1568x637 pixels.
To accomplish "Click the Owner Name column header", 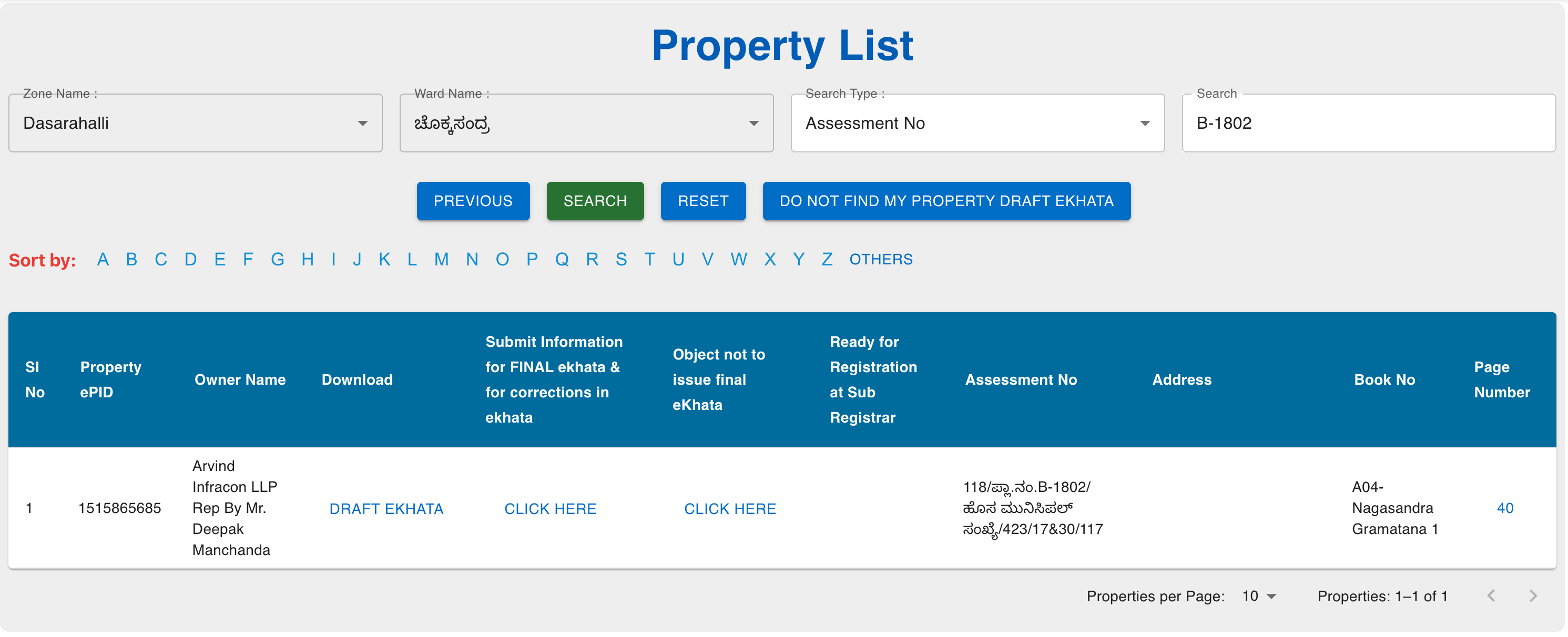I will pyautogui.click(x=240, y=379).
